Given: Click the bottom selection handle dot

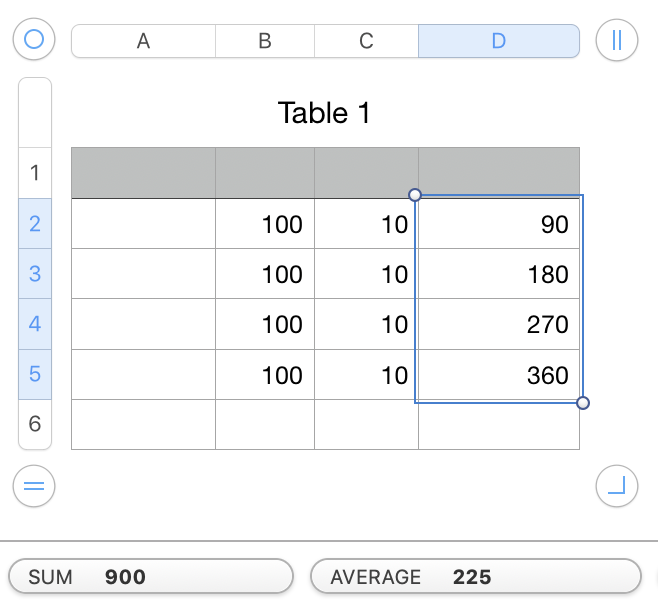Looking at the screenshot, I should (x=583, y=403).
